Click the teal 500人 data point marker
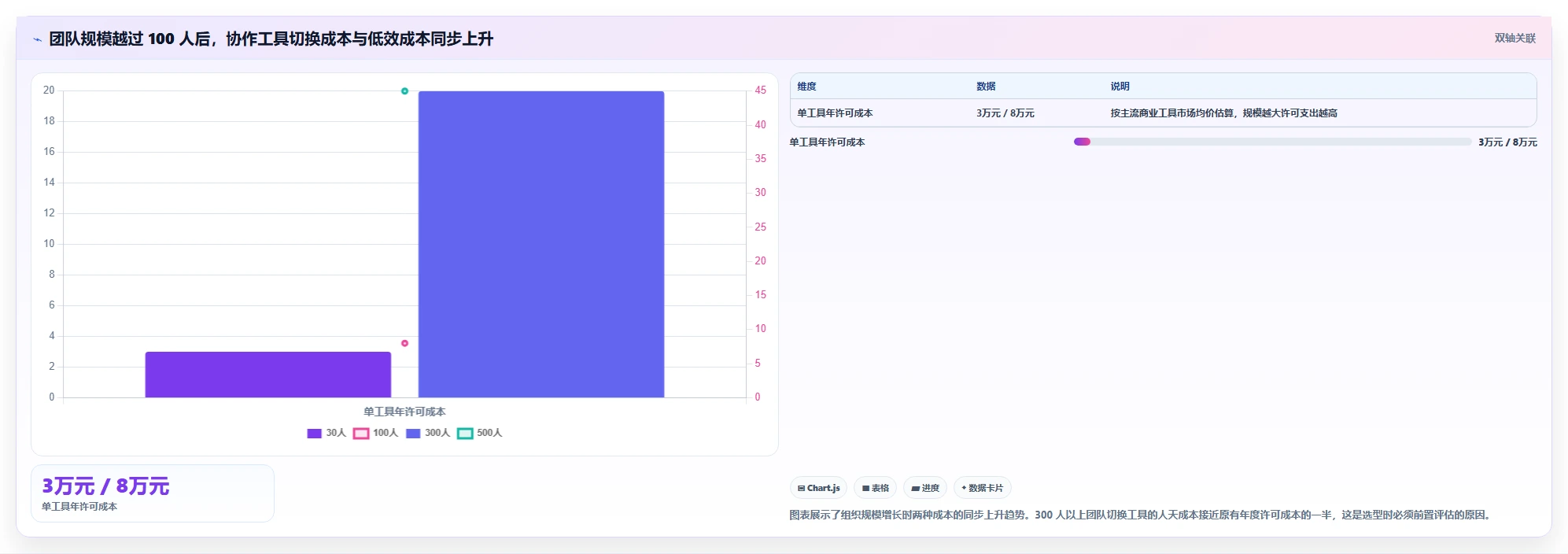The height and width of the screenshot is (554, 1568). (404, 91)
